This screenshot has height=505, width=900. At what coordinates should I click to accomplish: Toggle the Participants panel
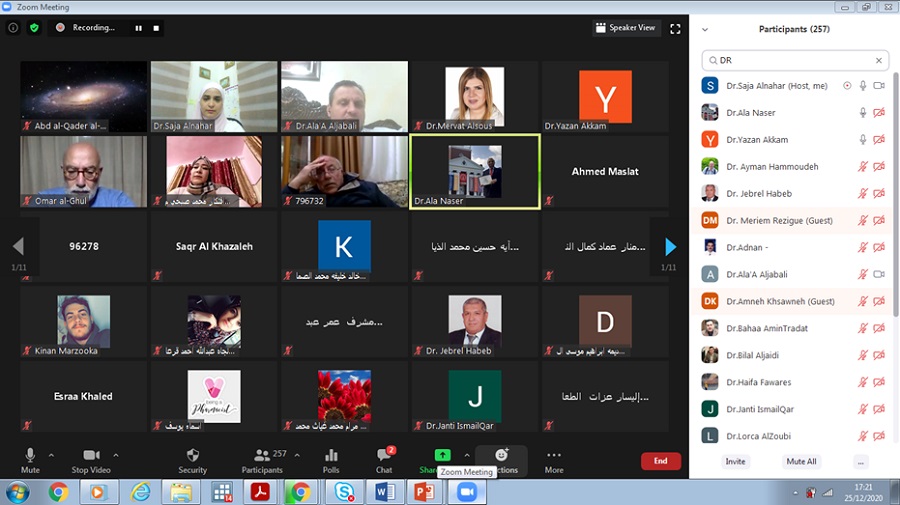coord(262,461)
